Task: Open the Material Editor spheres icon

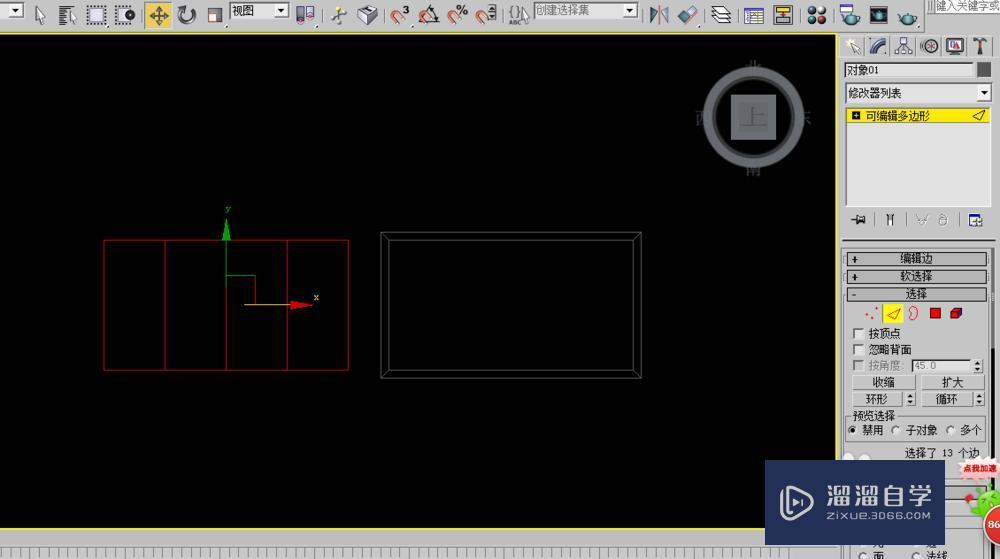Action: point(816,15)
